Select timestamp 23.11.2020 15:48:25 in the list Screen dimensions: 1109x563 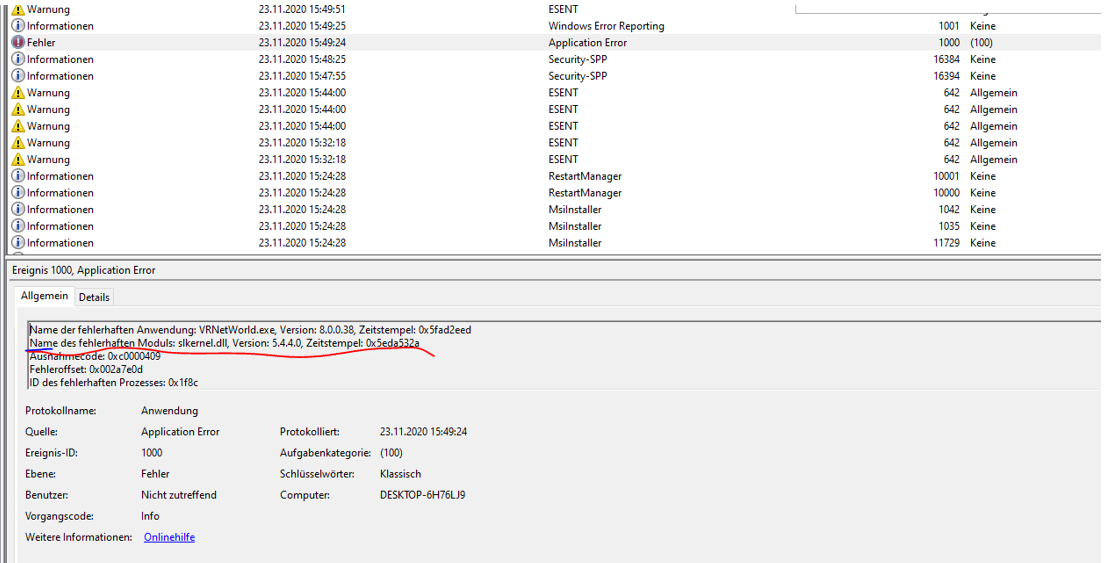coord(302,59)
